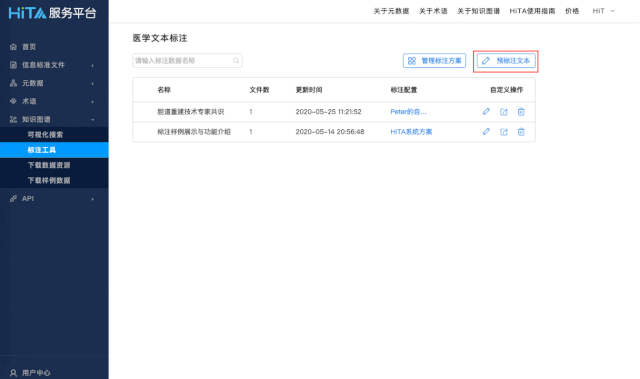Click edit pencil icon for 胆道重建技术专家共识 row
This screenshot has width=640, height=379.
pos(486,111)
